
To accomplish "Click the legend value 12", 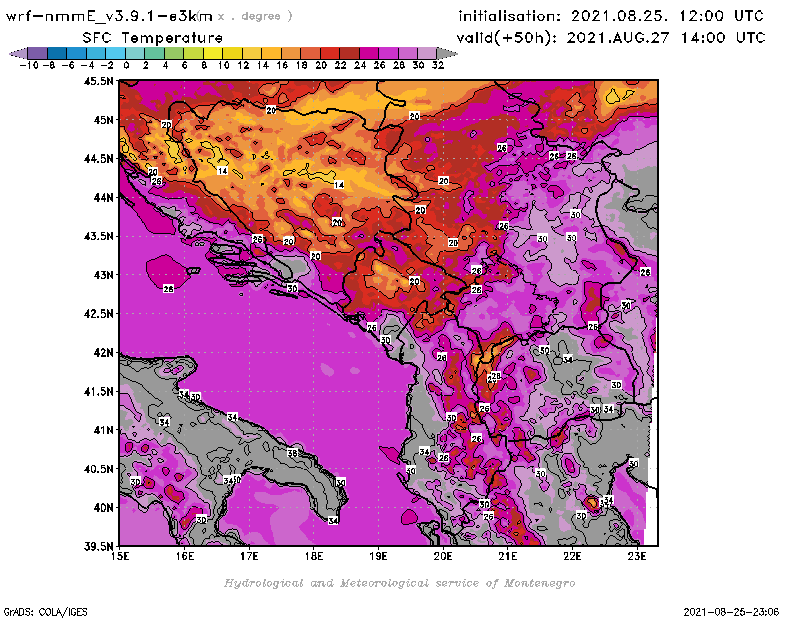I will (x=243, y=65).
